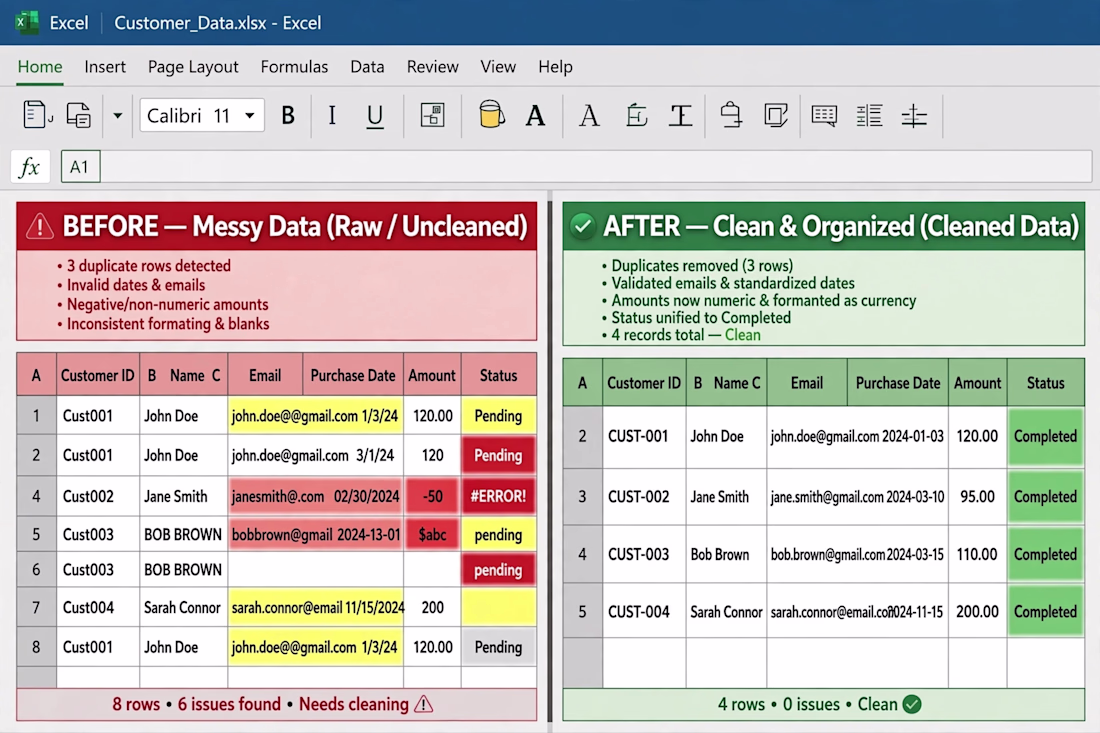The image size is (1100, 733).
Task: Click the Completed status for Sarah Connor
Action: [x=1045, y=612]
